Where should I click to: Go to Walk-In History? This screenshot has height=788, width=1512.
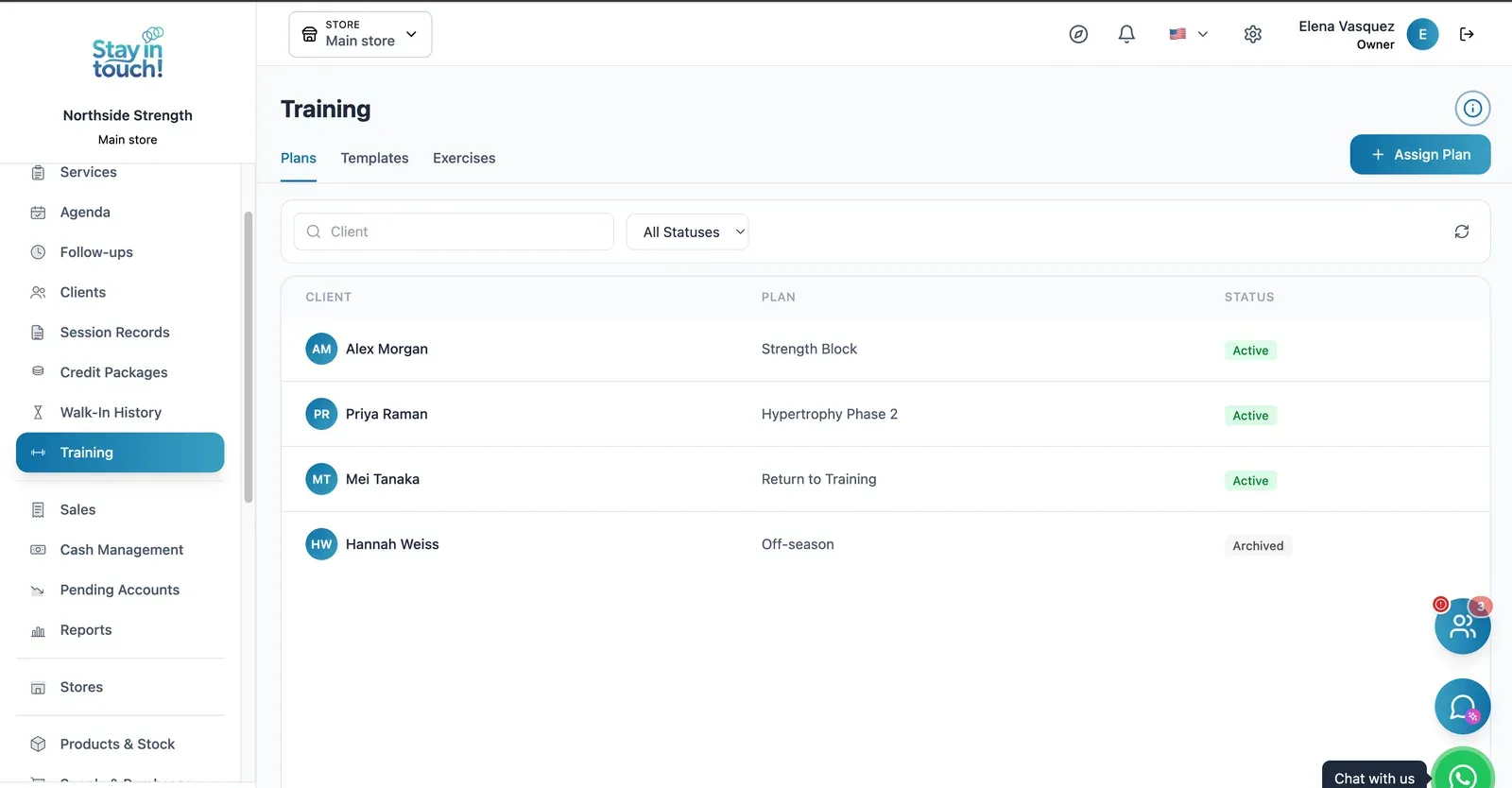coord(120,413)
